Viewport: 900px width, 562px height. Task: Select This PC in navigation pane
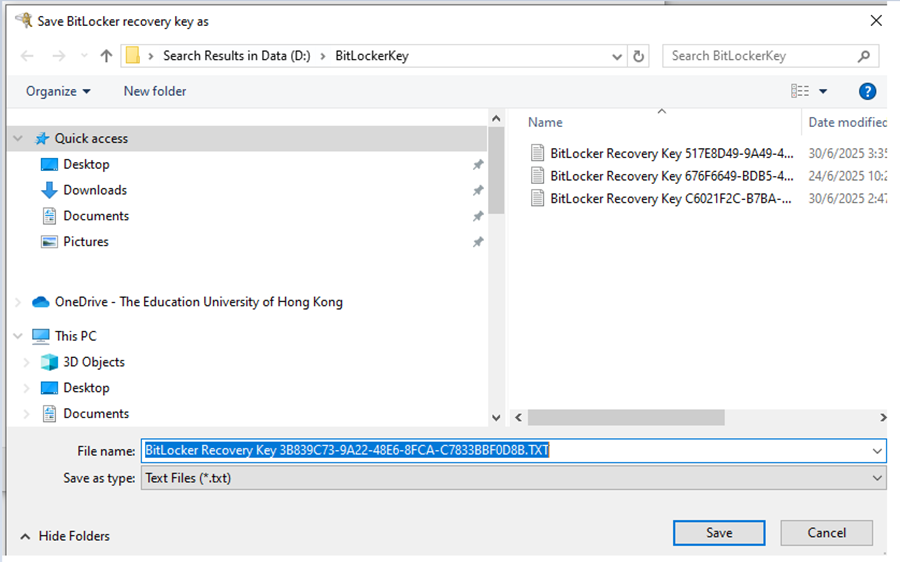pyautogui.click(x=75, y=336)
